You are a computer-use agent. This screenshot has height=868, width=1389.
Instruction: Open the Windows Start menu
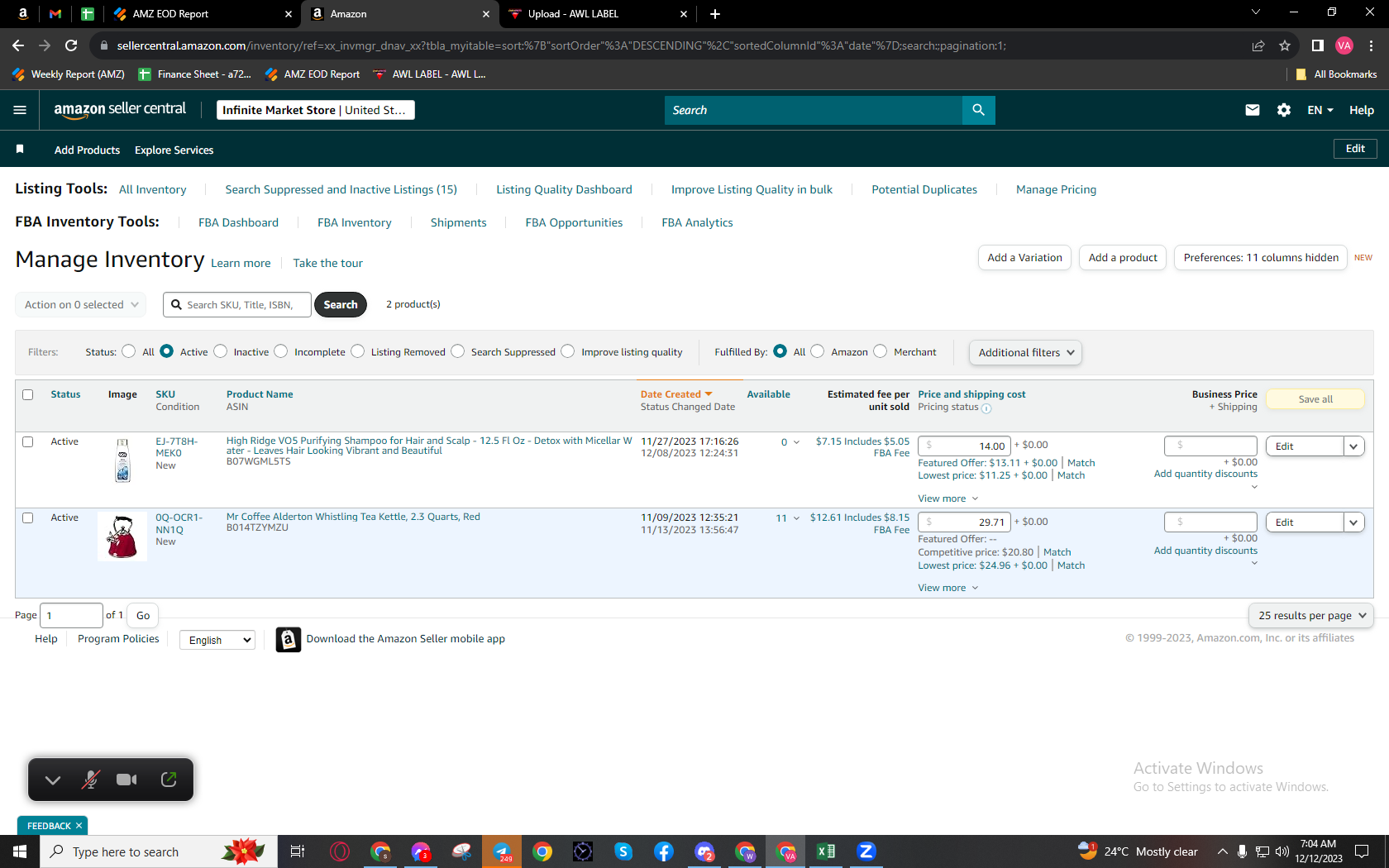pos(20,851)
